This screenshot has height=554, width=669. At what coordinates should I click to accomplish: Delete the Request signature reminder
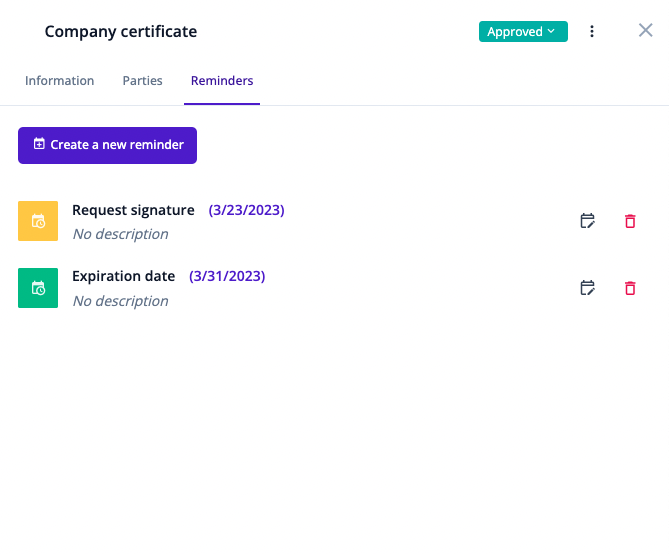(x=630, y=221)
